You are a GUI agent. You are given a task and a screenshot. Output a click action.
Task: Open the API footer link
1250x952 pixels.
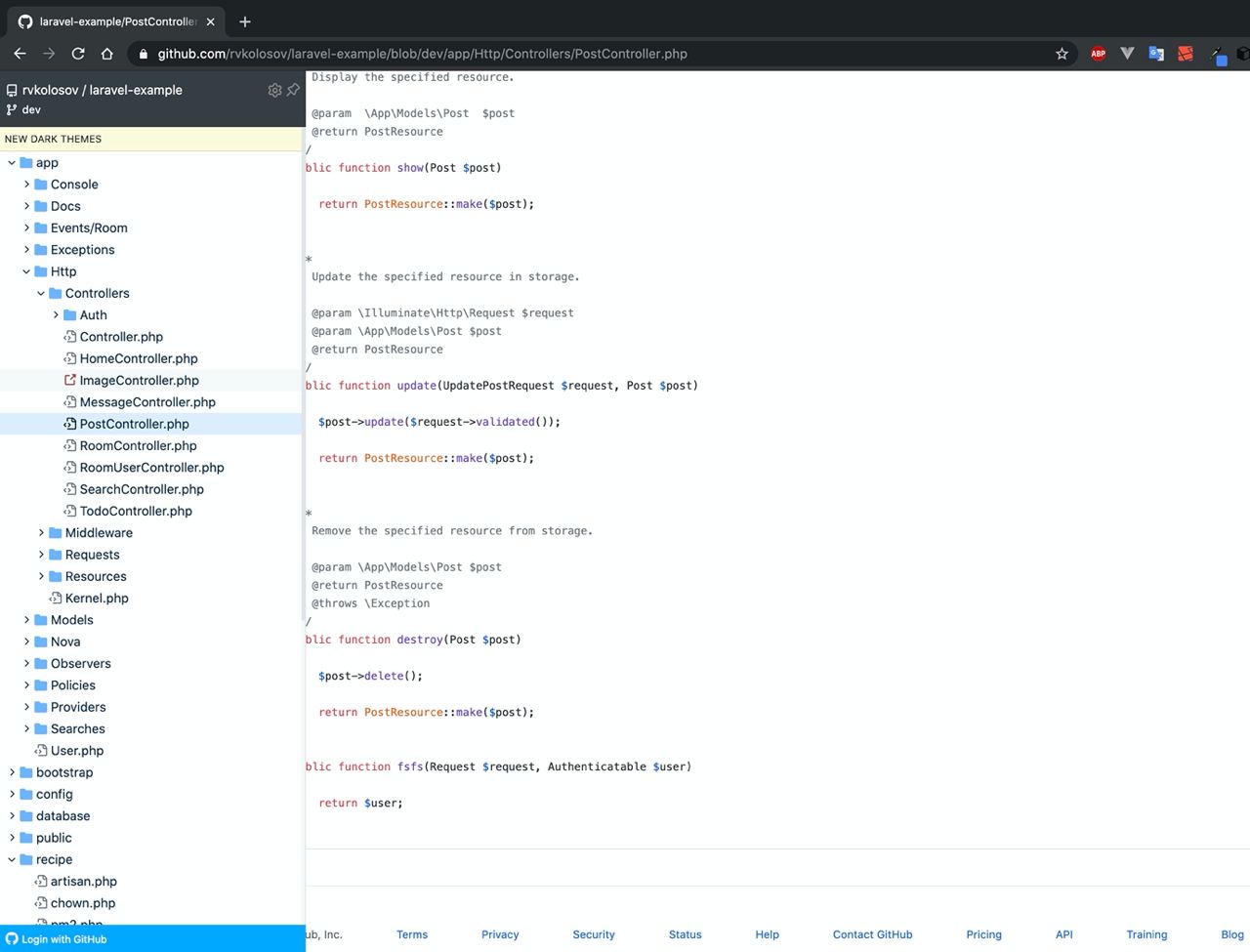tap(1064, 934)
